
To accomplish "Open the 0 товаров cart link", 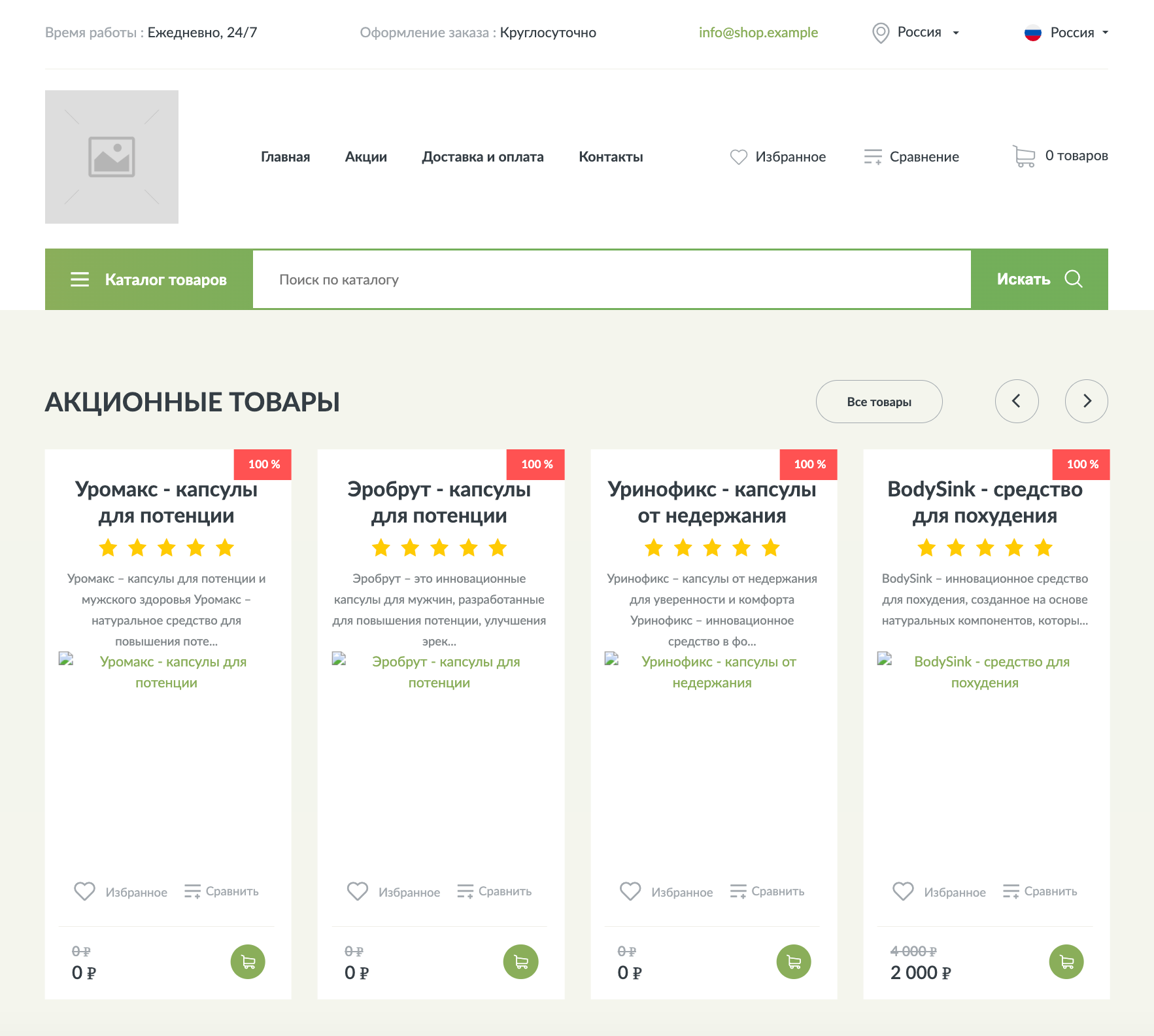I will 1061,156.
